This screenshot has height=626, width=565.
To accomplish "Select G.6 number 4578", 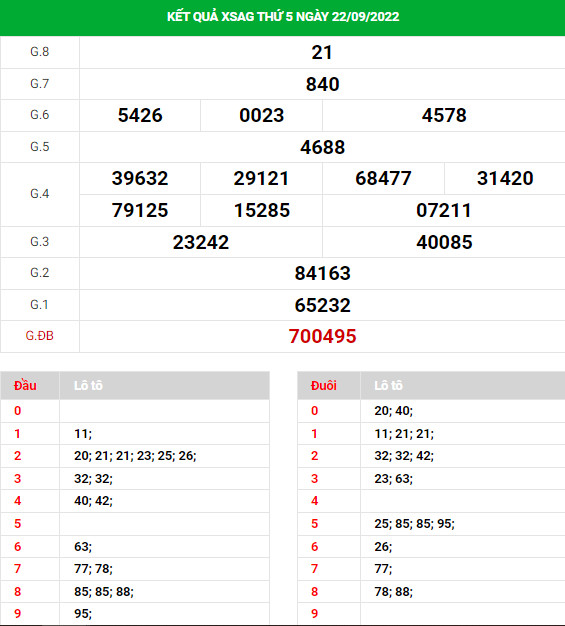I will tap(444, 115).
